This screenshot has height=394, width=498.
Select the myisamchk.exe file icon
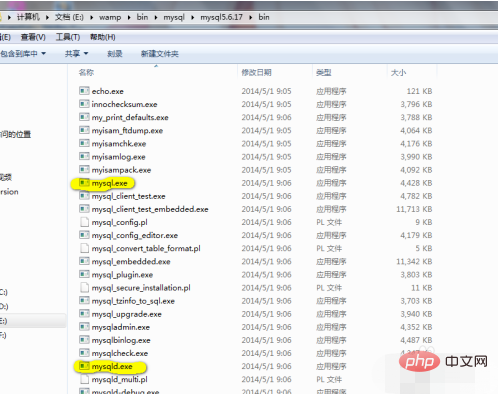(x=84, y=143)
